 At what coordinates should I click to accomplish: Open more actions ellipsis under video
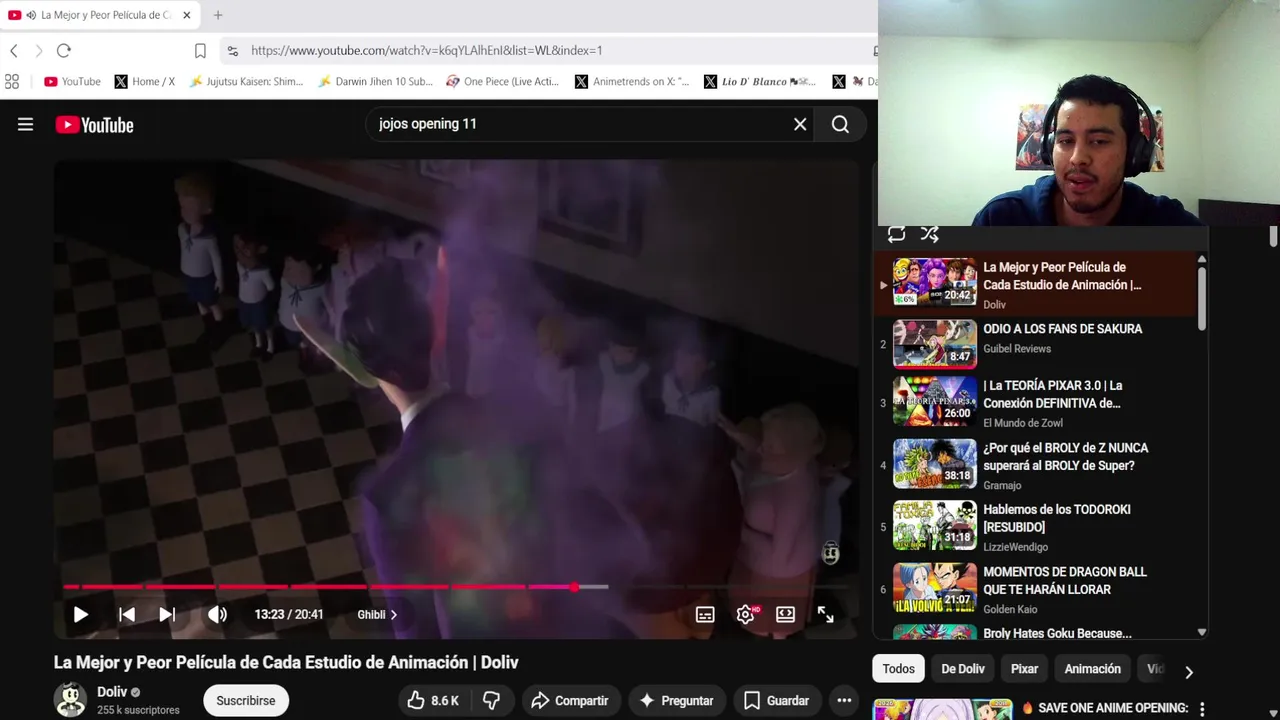pyautogui.click(x=844, y=701)
